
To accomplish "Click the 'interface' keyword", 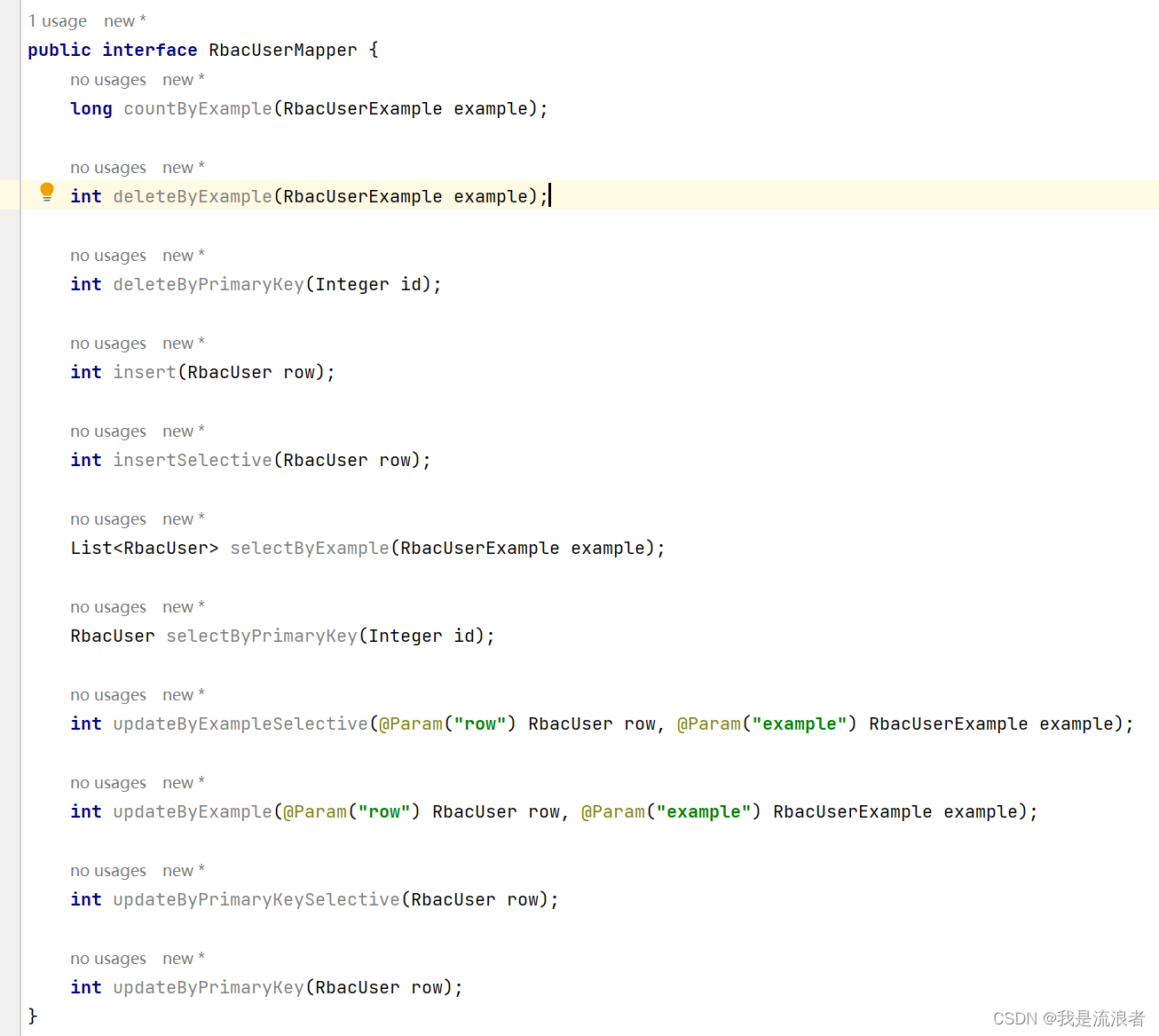I will [150, 50].
